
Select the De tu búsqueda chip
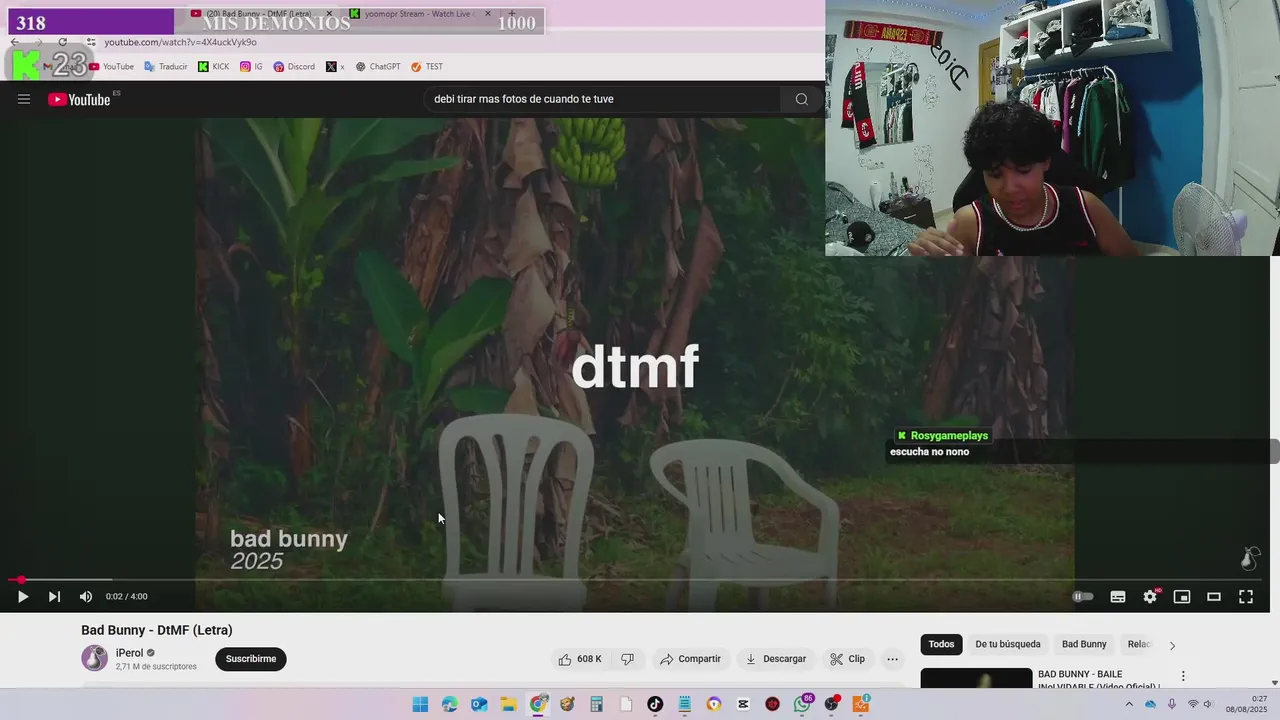(x=1008, y=645)
